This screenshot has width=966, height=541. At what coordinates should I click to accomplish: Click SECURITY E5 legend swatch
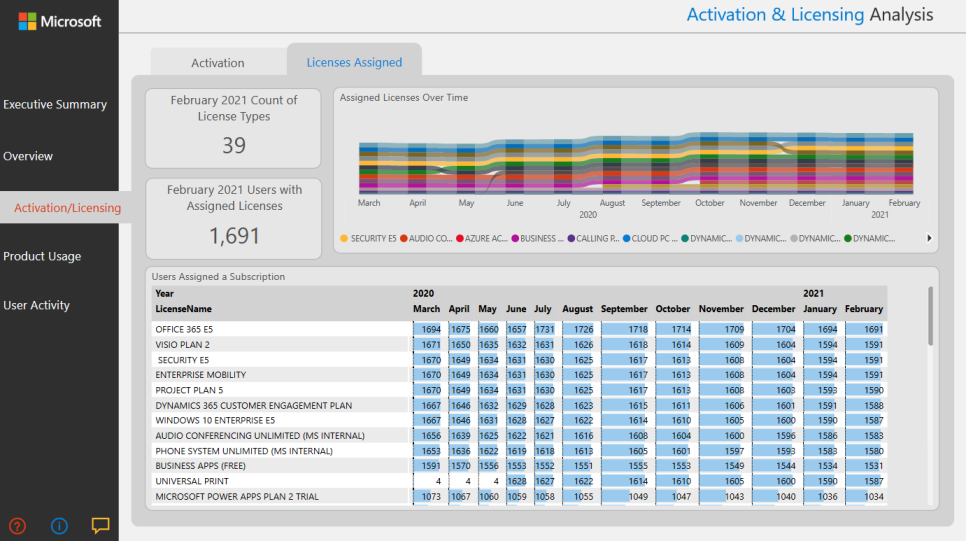(344, 238)
